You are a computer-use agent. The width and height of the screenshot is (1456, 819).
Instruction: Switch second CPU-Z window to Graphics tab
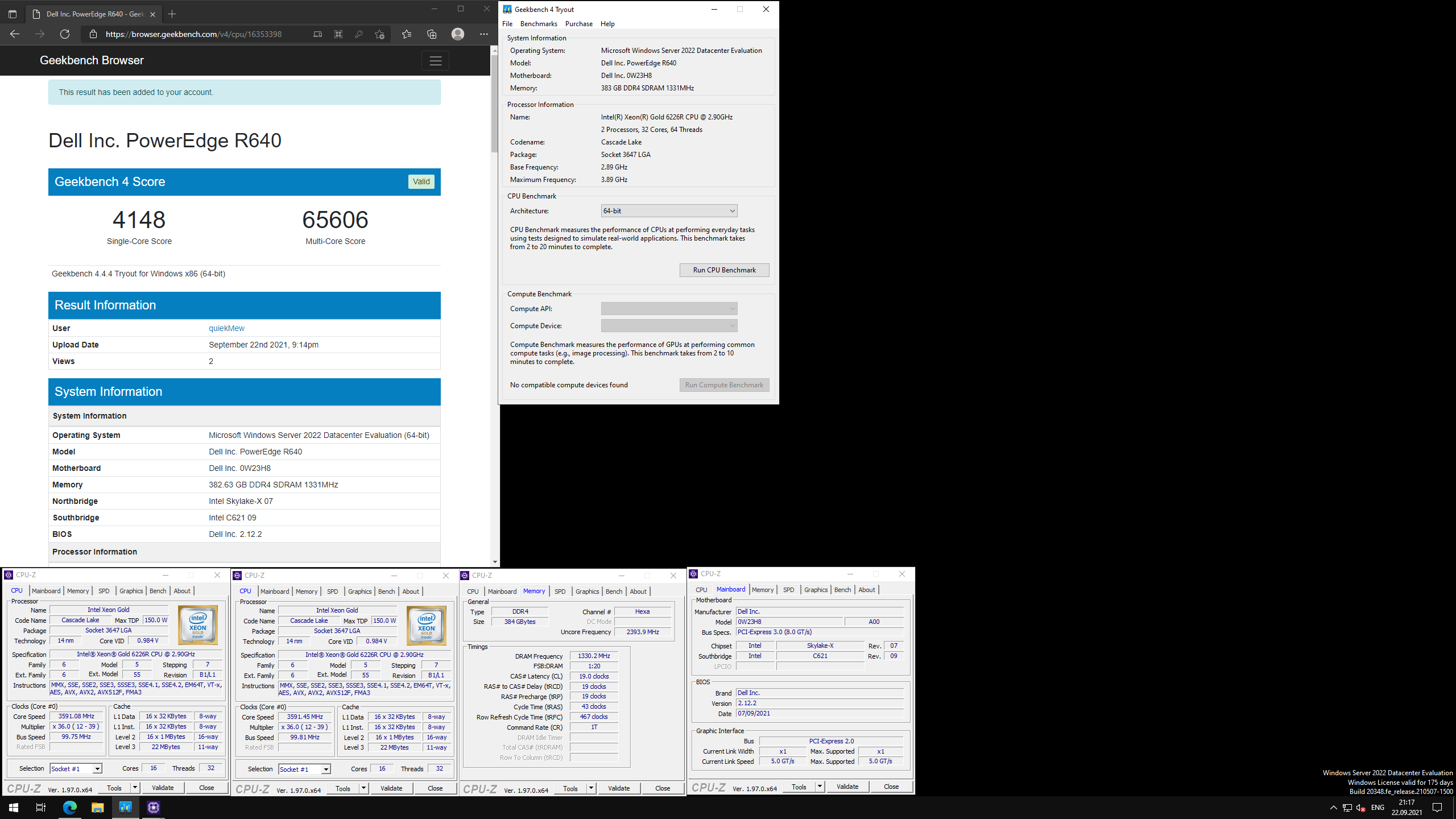(x=359, y=591)
